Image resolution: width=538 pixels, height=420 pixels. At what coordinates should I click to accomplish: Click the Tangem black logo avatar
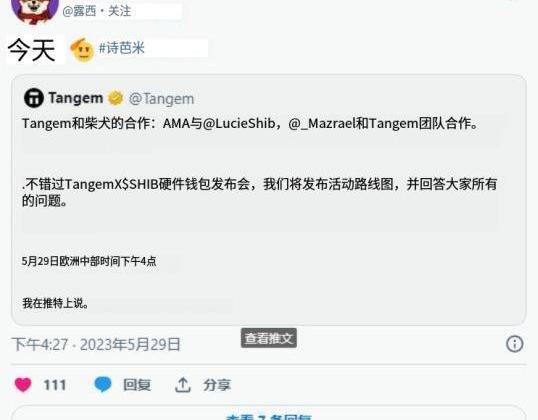(x=34, y=98)
